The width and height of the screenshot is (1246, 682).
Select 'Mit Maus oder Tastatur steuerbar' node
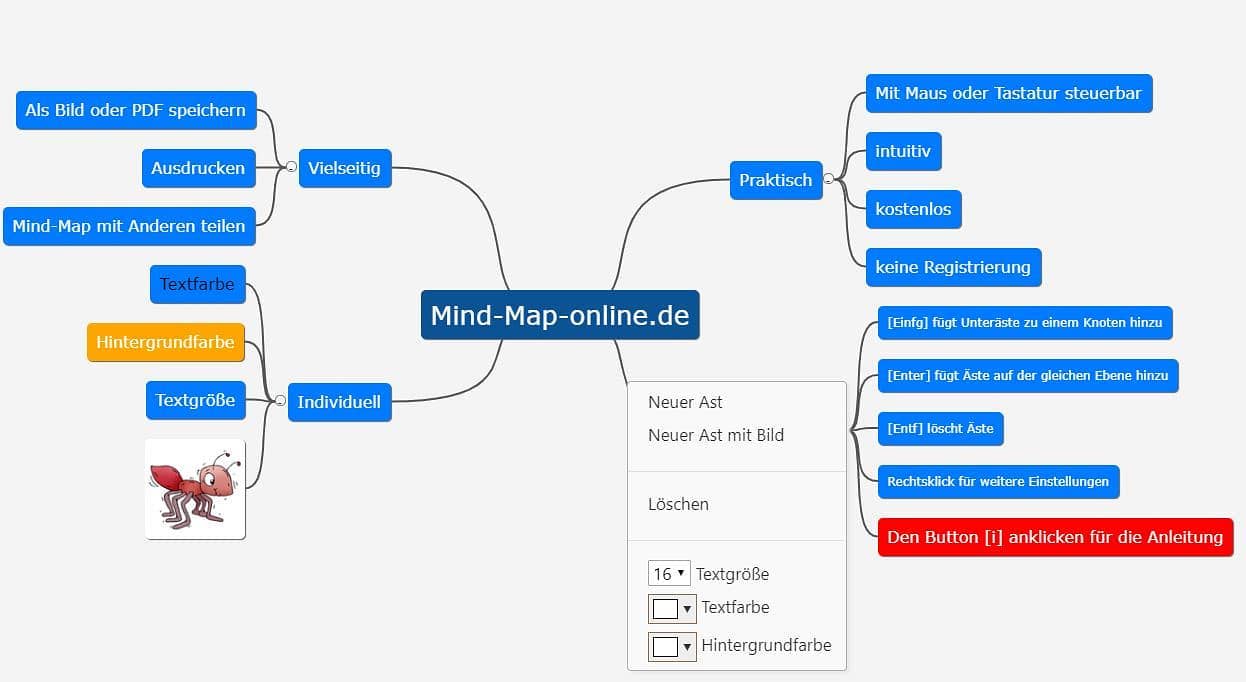click(x=1008, y=93)
